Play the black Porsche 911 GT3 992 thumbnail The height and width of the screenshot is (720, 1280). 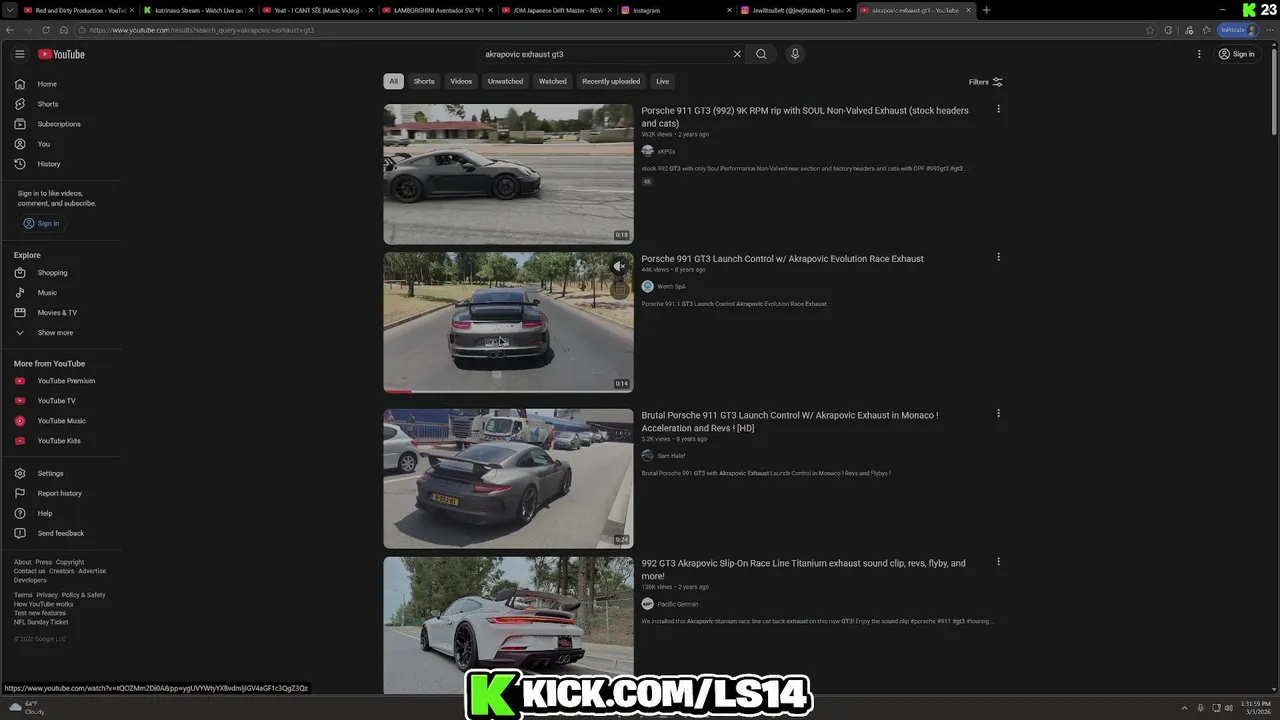(508, 174)
